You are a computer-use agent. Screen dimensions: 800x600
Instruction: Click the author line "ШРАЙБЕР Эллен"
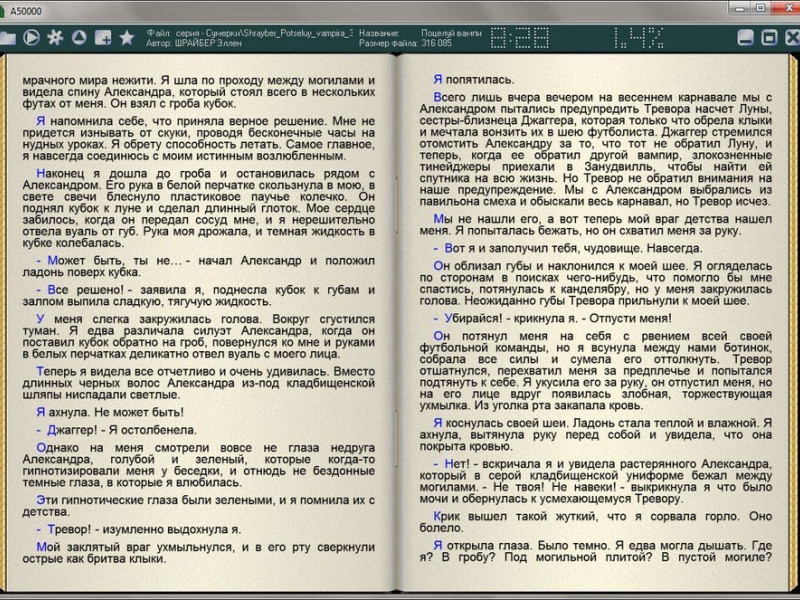pyautogui.click(x=208, y=43)
